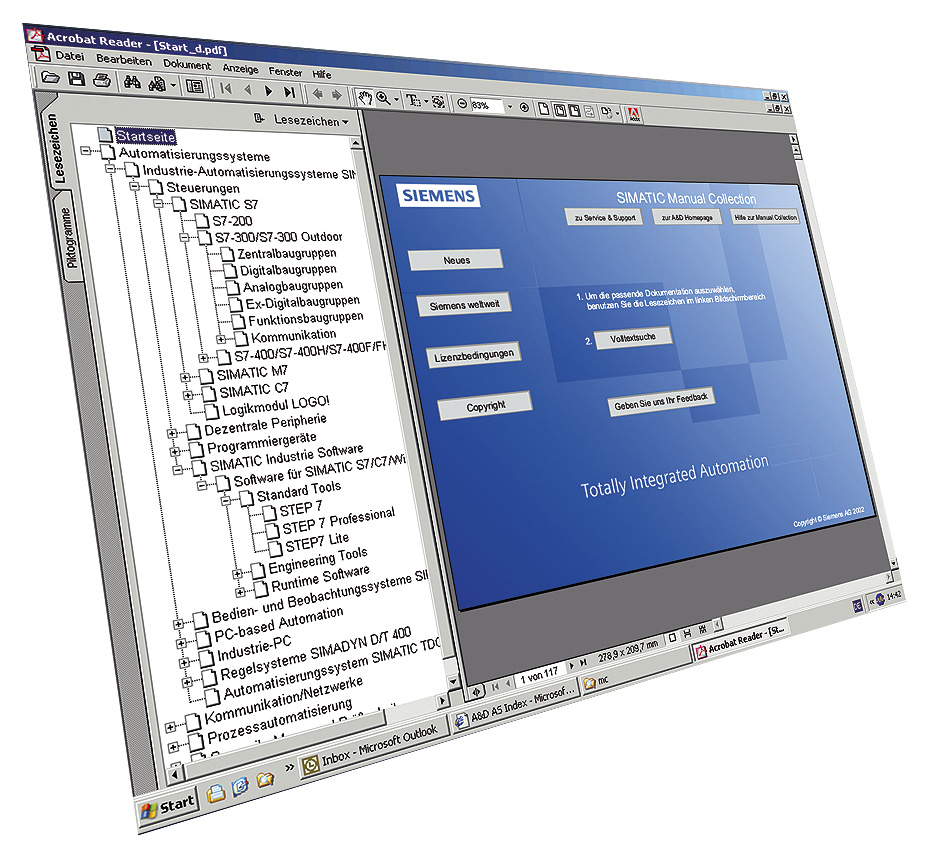Image resolution: width=926 pixels, height=860 pixels.
Task: Click the Siemens weltweit button
Action: click(x=464, y=305)
